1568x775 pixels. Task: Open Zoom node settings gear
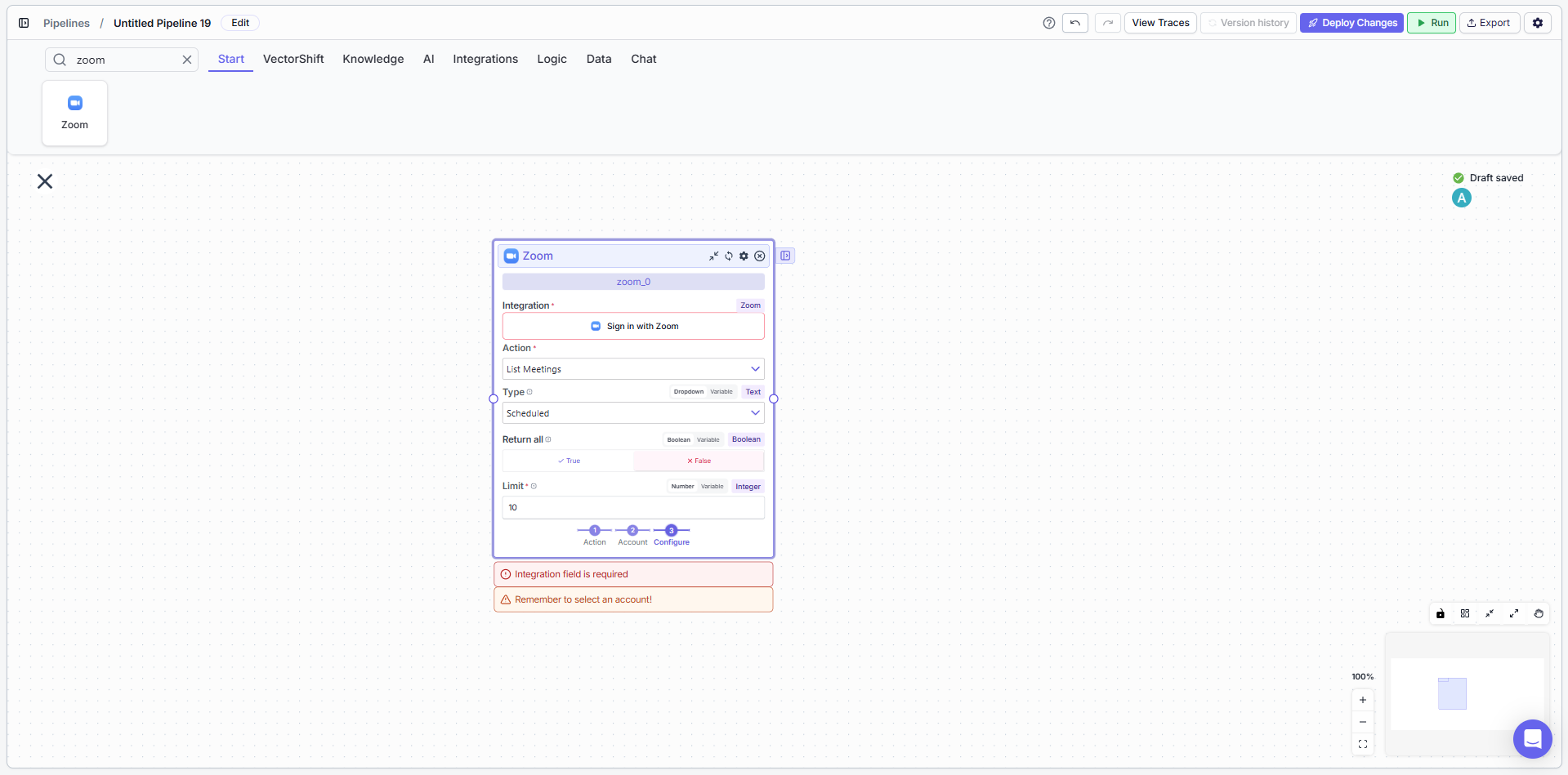click(744, 256)
